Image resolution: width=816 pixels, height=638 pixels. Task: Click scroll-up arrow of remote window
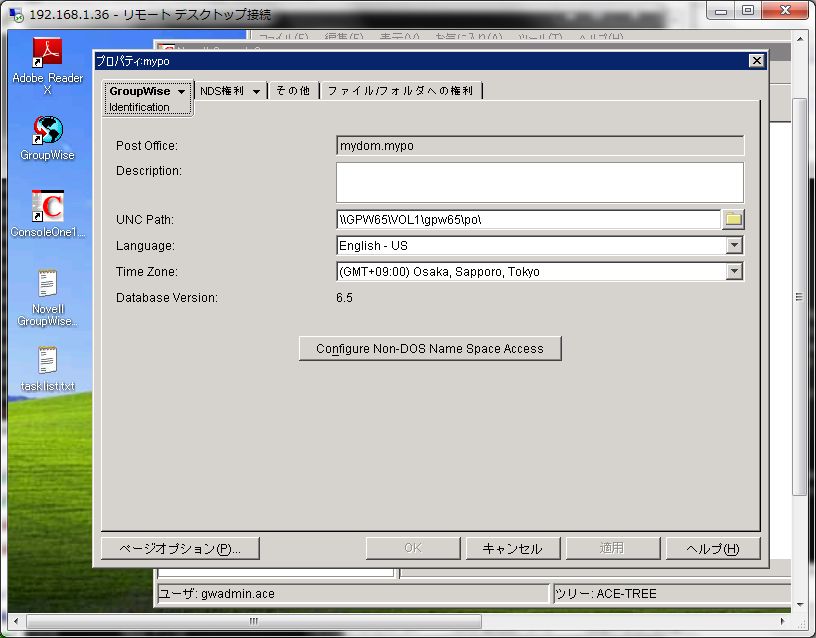[x=799, y=39]
